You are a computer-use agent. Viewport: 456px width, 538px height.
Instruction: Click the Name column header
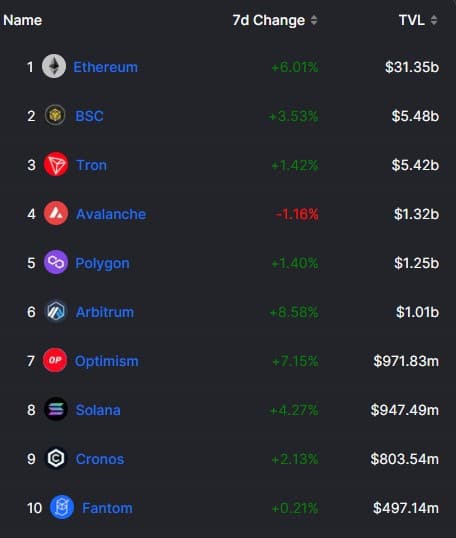point(23,20)
